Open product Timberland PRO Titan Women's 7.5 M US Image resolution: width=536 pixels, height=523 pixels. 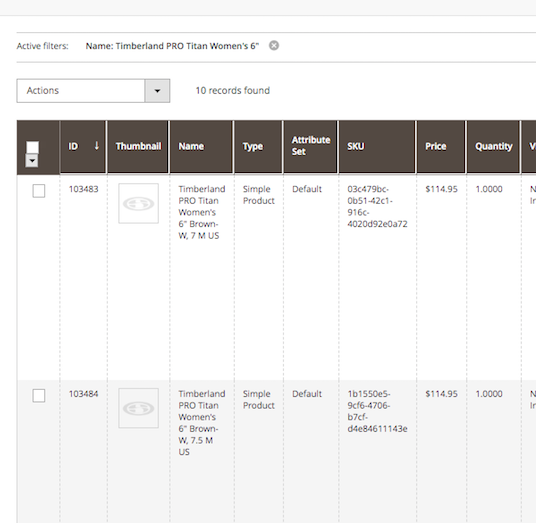[201, 423]
